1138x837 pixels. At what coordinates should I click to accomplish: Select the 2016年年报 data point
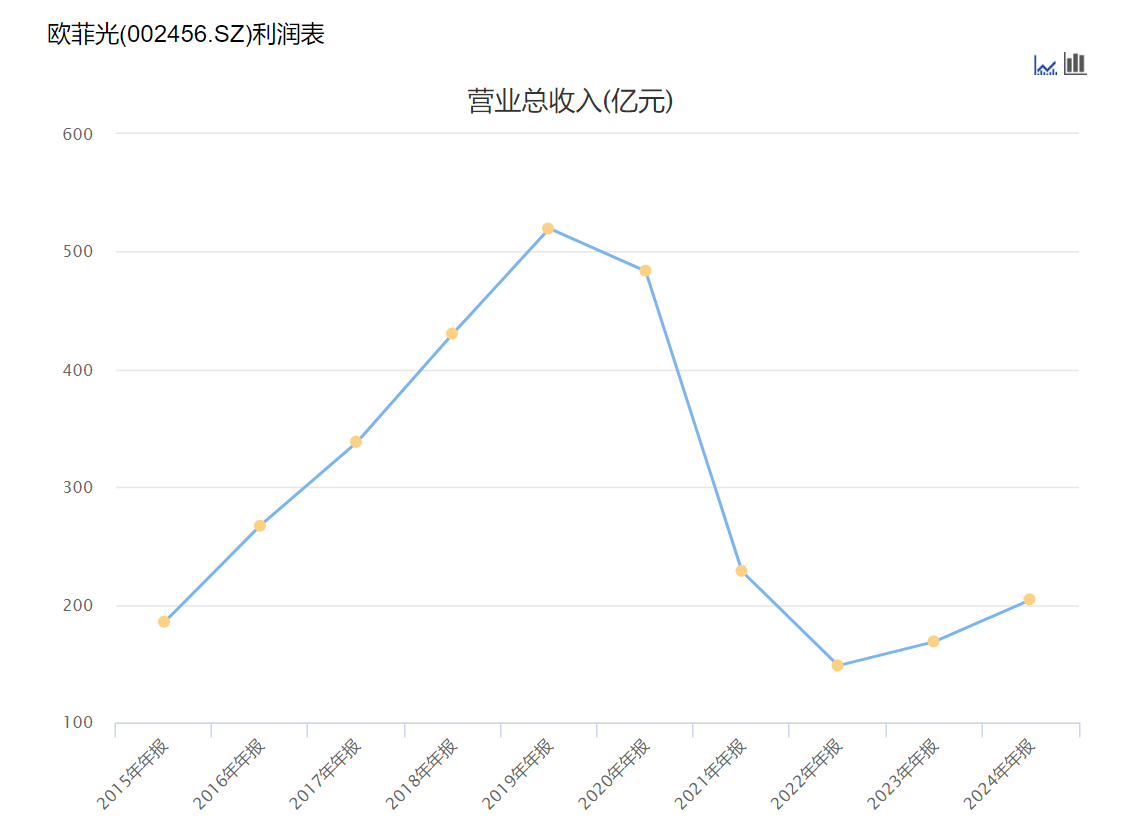click(260, 526)
